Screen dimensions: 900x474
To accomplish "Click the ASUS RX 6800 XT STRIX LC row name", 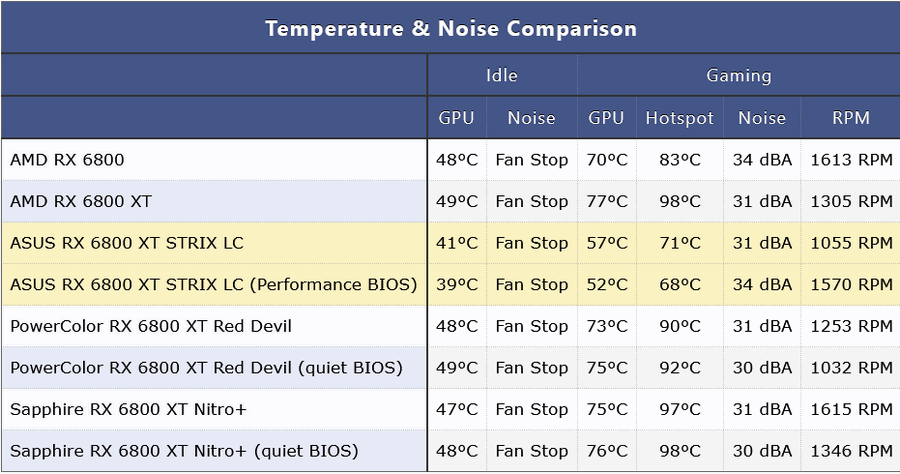I will [127, 243].
